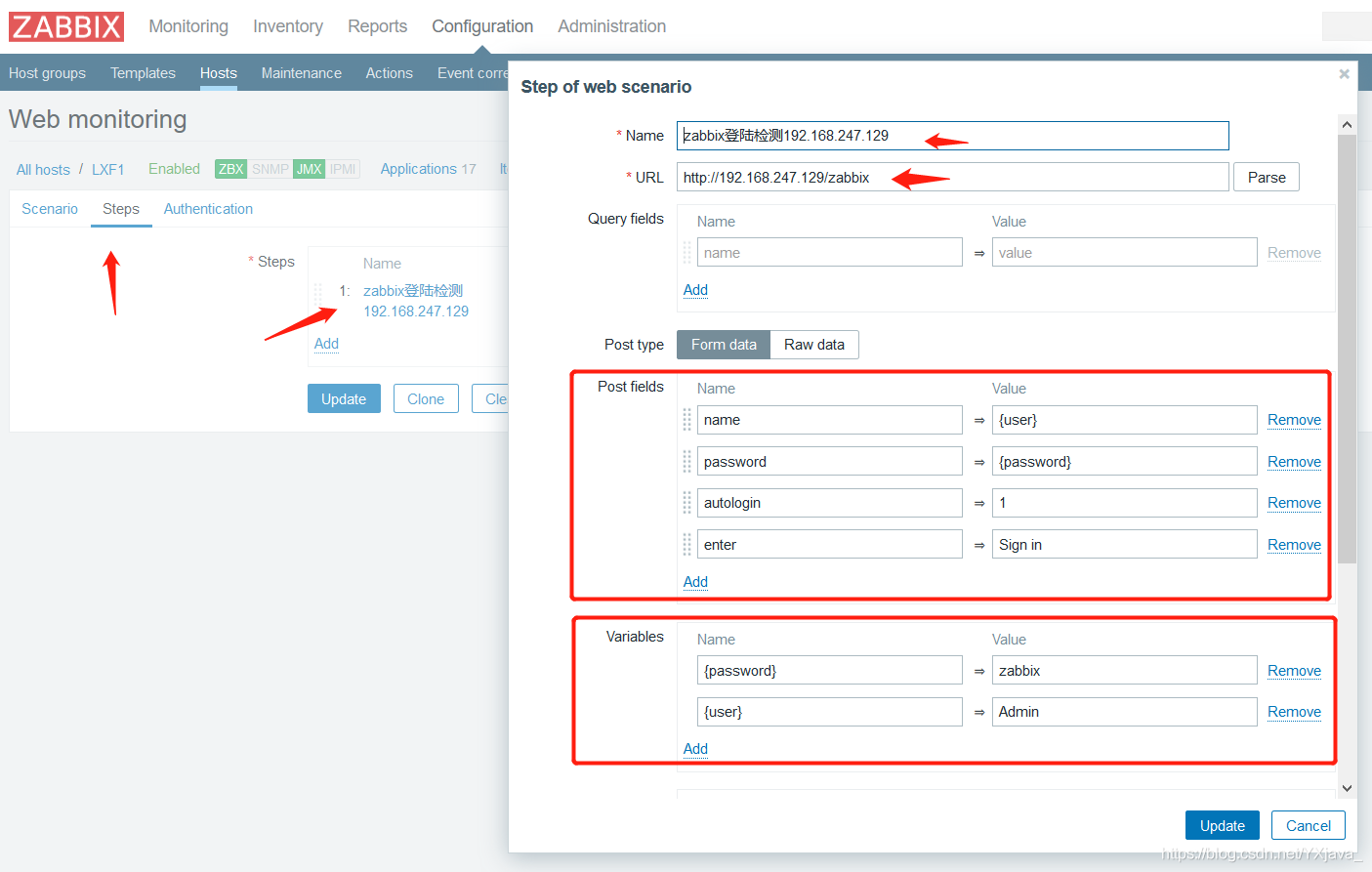Click Update button in the step dialog
The height and width of the screenshot is (872, 1372).
point(1223,825)
